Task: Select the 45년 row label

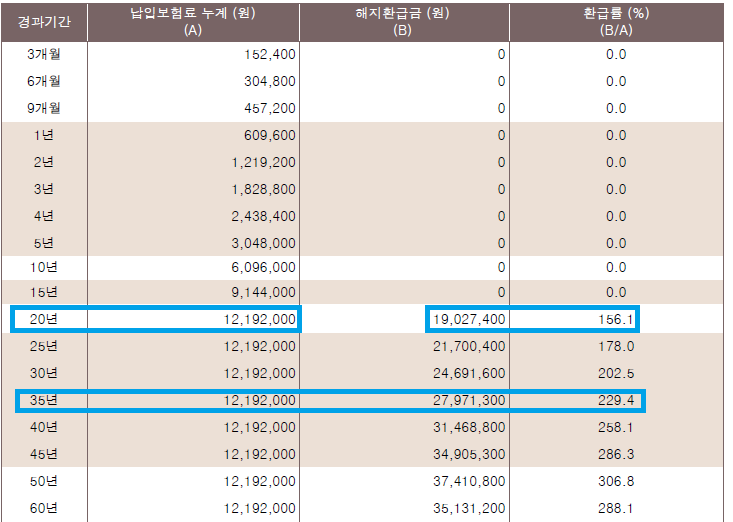Action: (x=44, y=455)
